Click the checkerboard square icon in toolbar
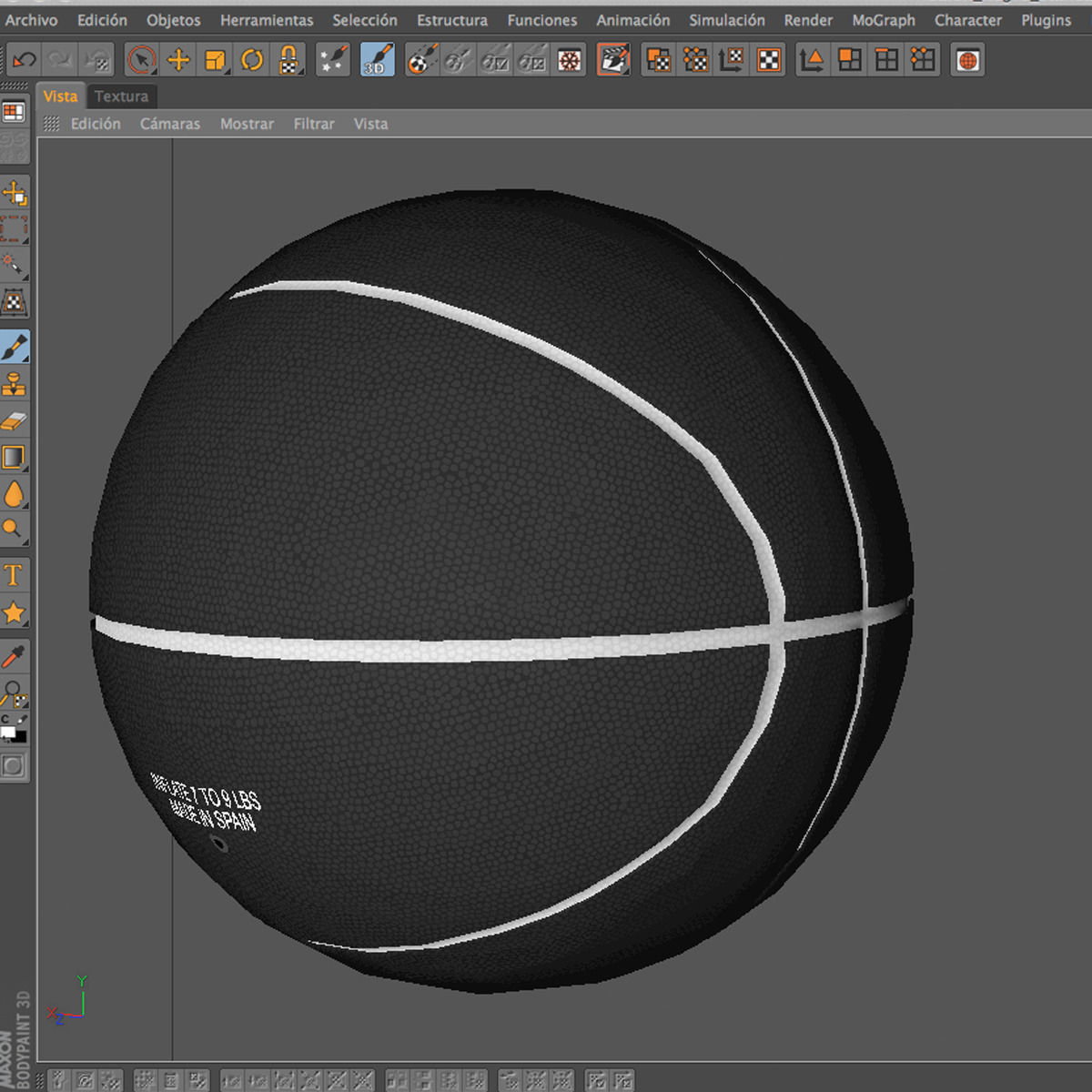Image resolution: width=1092 pixels, height=1092 pixels. 769,60
